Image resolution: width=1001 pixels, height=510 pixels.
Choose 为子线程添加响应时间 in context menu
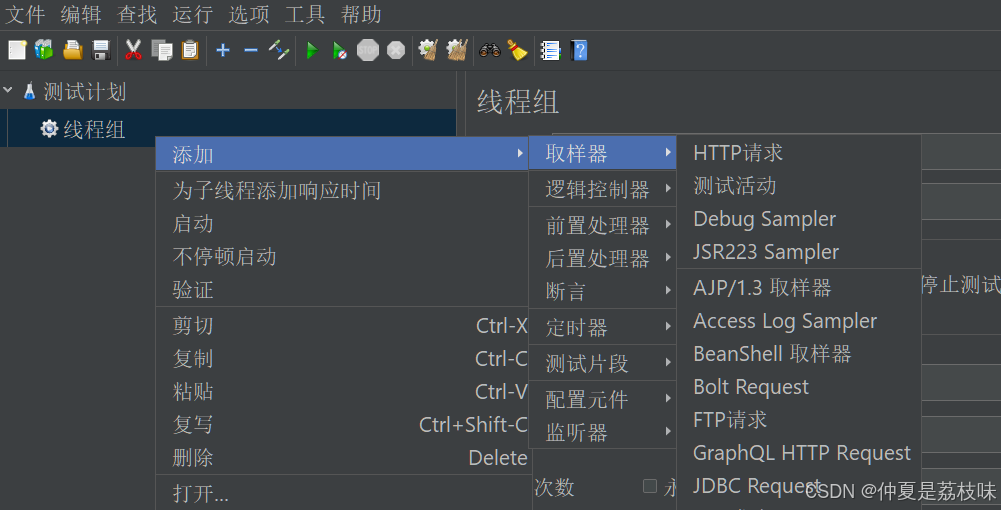tap(342, 190)
